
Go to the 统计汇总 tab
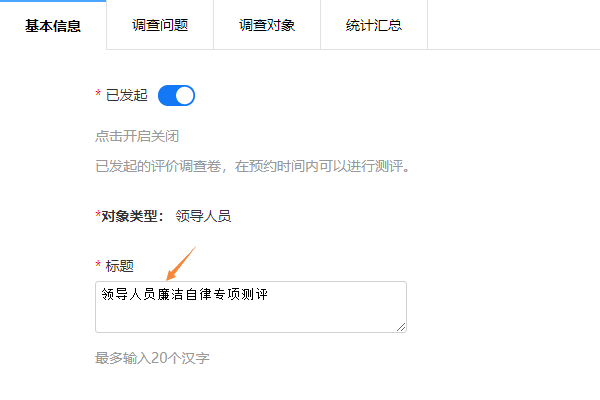[374, 25]
